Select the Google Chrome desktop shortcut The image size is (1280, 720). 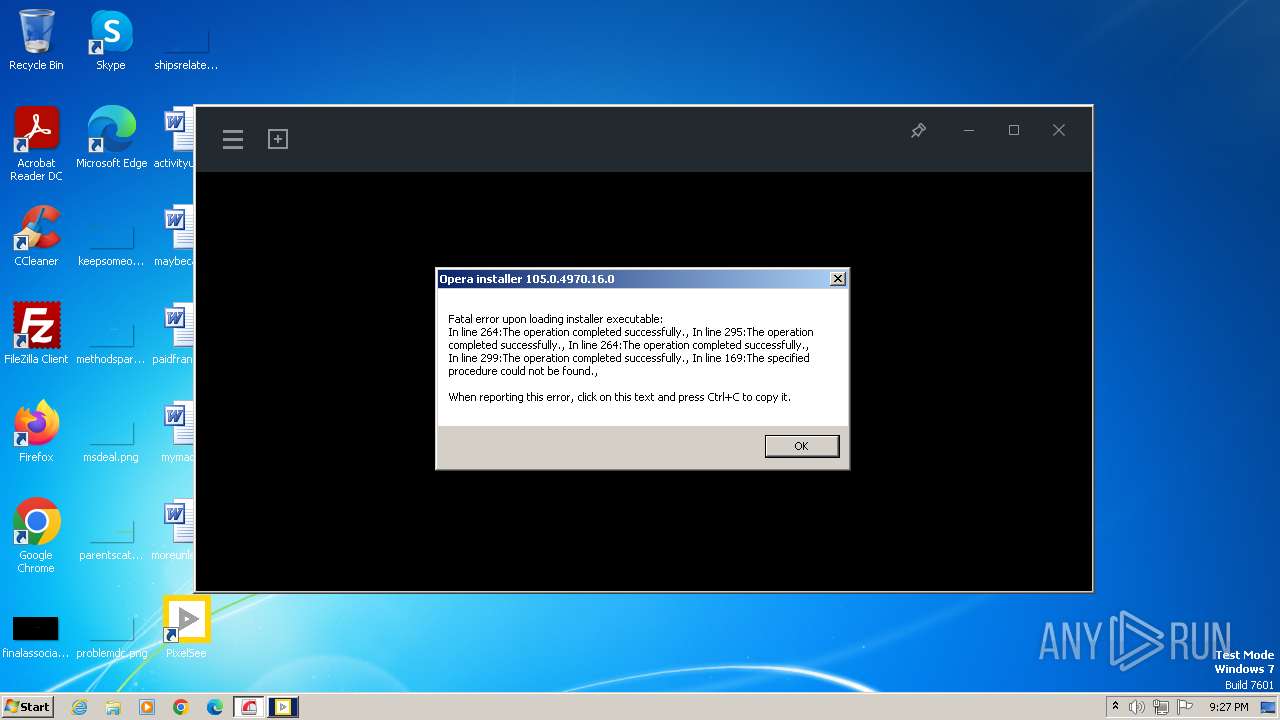(36, 536)
